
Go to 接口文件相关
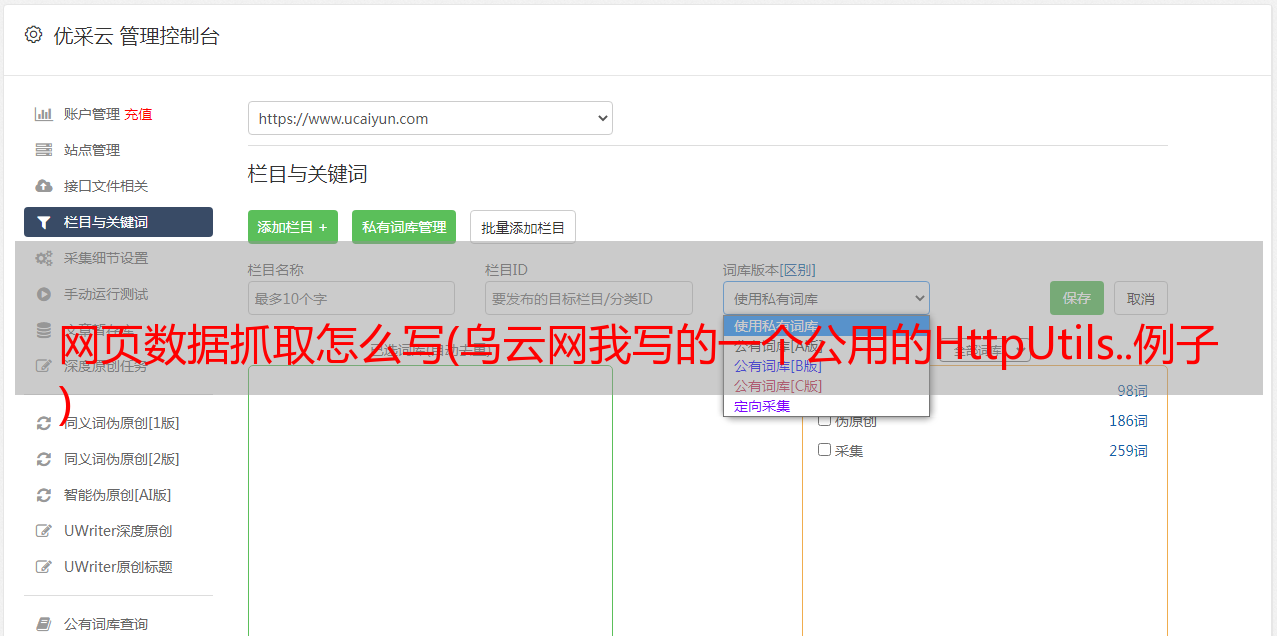point(106,186)
